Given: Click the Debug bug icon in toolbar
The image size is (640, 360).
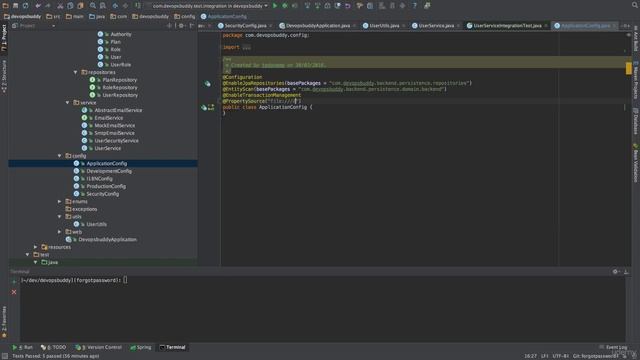Looking at the screenshot, I should (285, 6).
